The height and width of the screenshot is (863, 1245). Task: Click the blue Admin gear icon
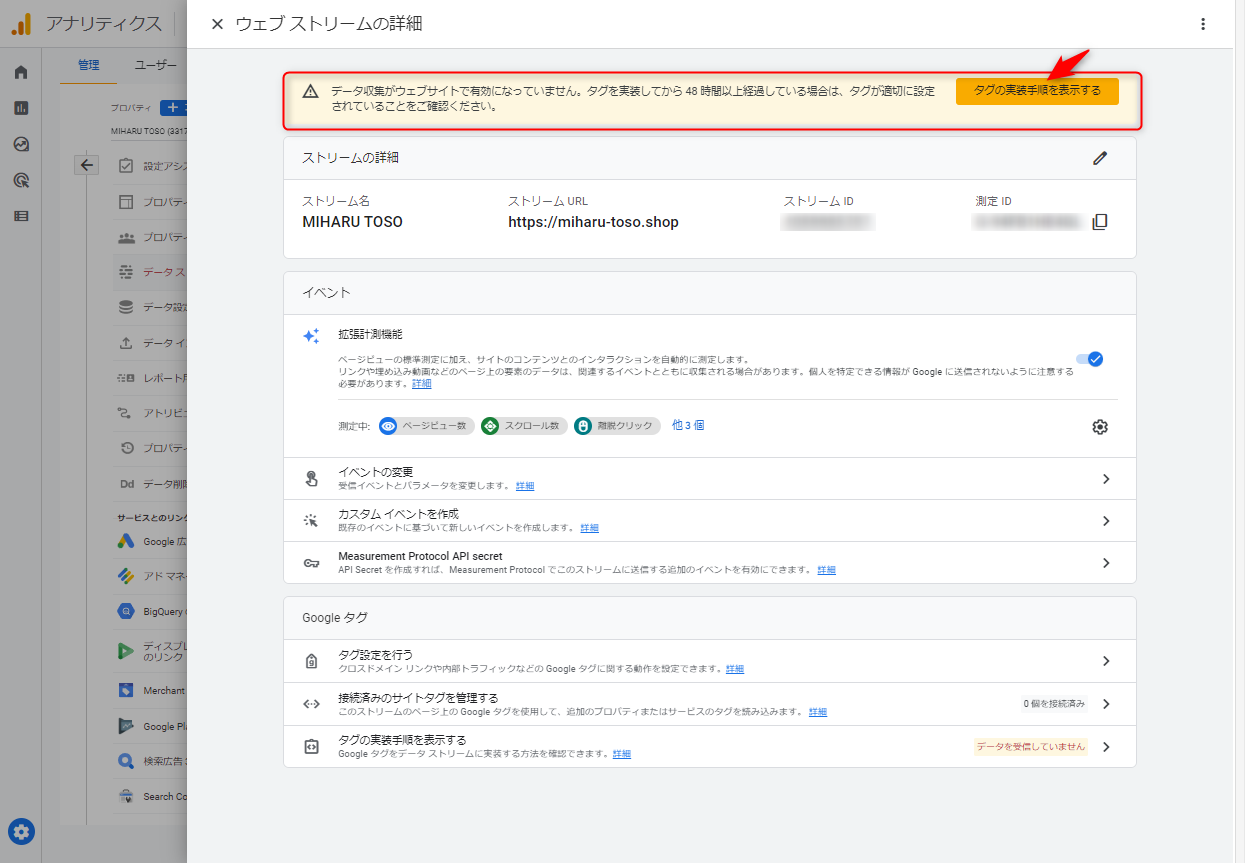click(x=21, y=831)
